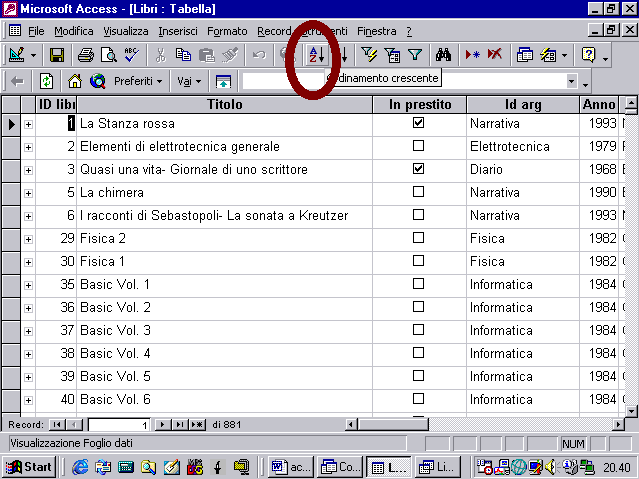This screenshot has height=479, width=639.
Task: Open the Vai dropdown
Action: tap(189, 82)
